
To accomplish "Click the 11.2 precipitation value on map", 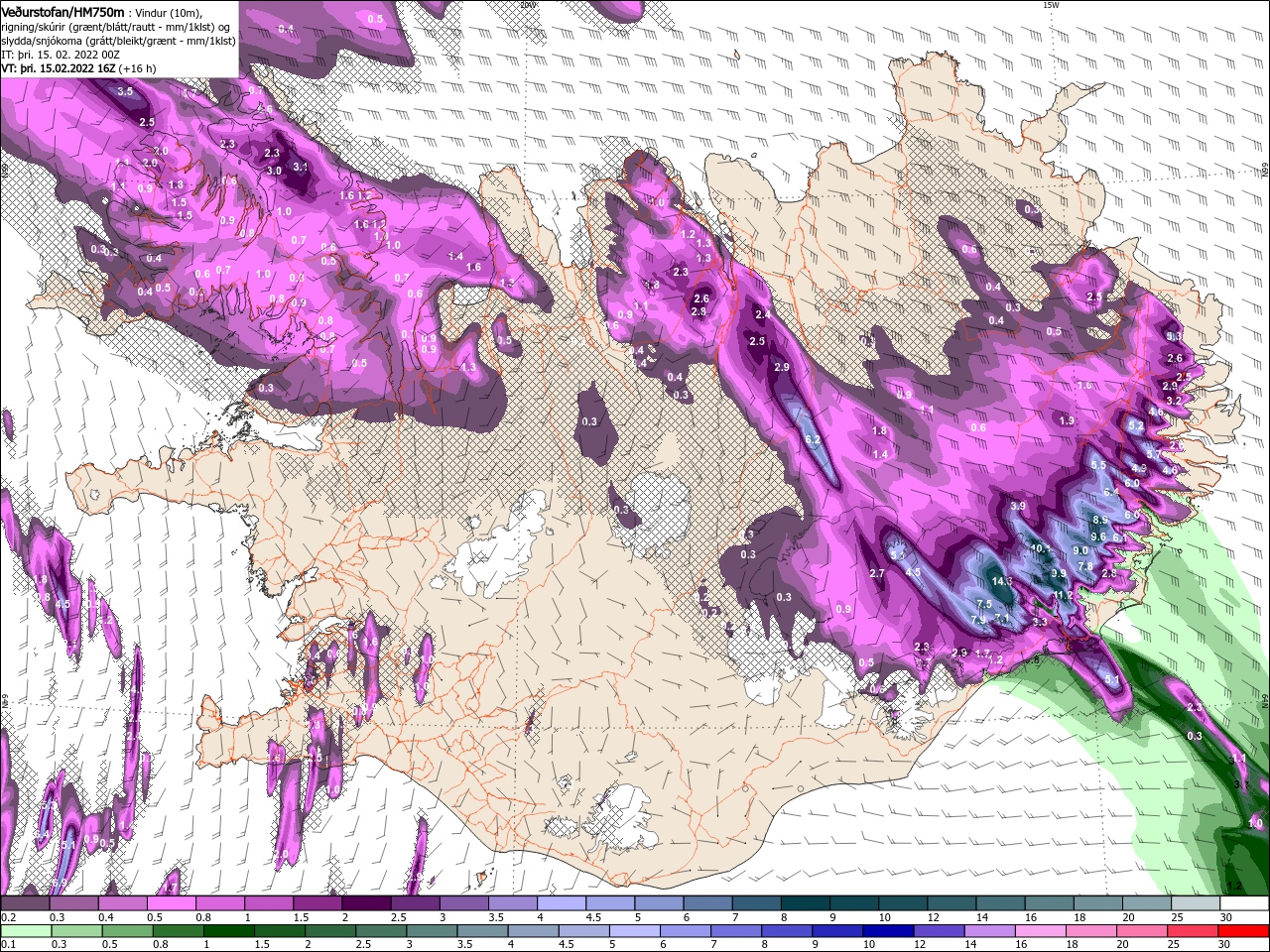I will tap(1064, 595).
